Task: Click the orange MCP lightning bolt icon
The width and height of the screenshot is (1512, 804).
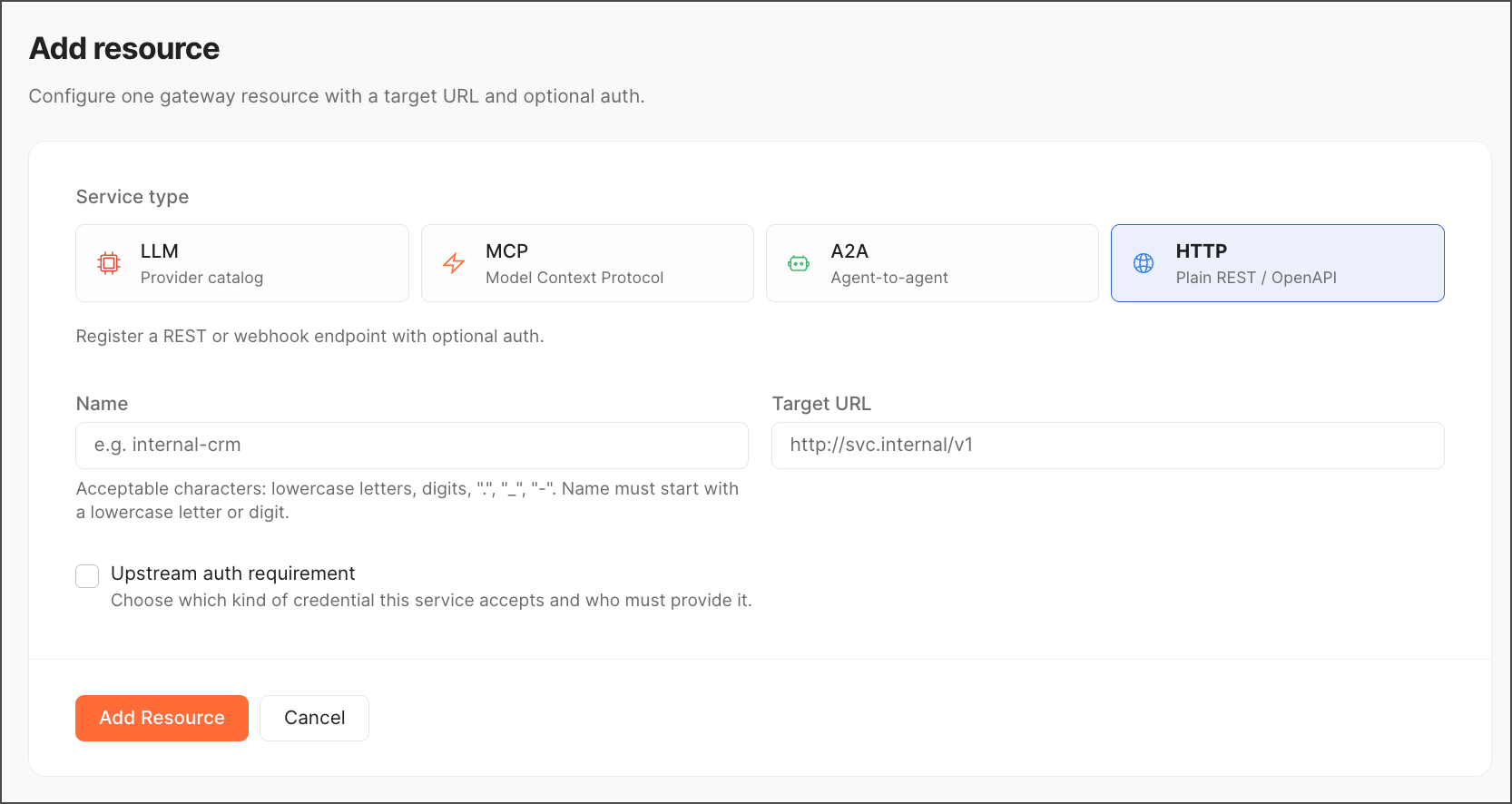Action: (454, 263)
